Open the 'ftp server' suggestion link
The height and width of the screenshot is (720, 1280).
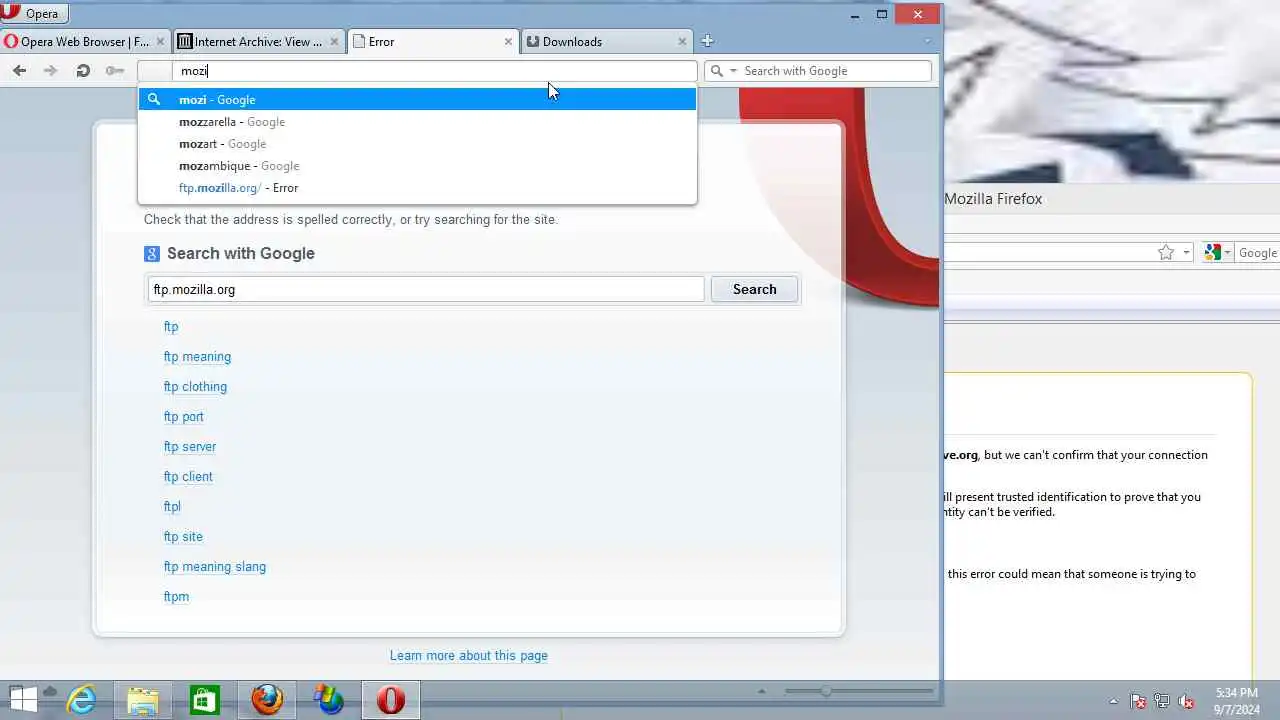[x=190, y=447]
